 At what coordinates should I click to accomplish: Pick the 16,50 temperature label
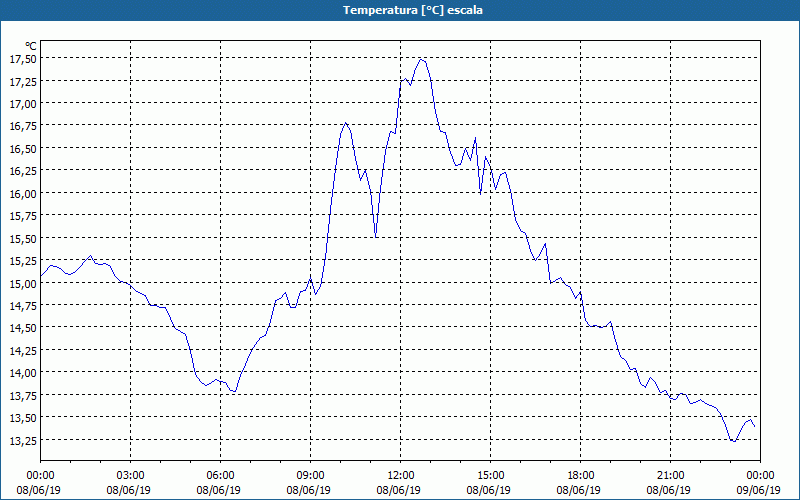[23, 148]
